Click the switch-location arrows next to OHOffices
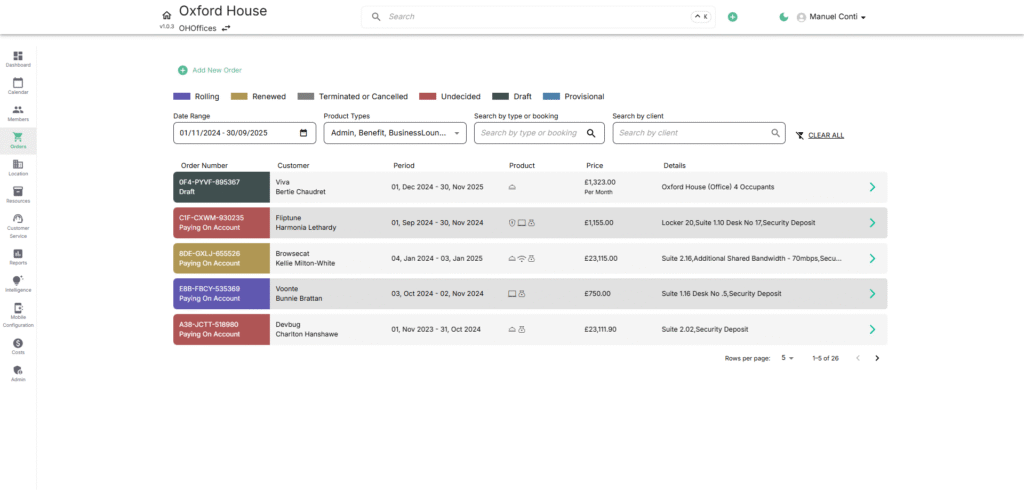 click(226, 28)
